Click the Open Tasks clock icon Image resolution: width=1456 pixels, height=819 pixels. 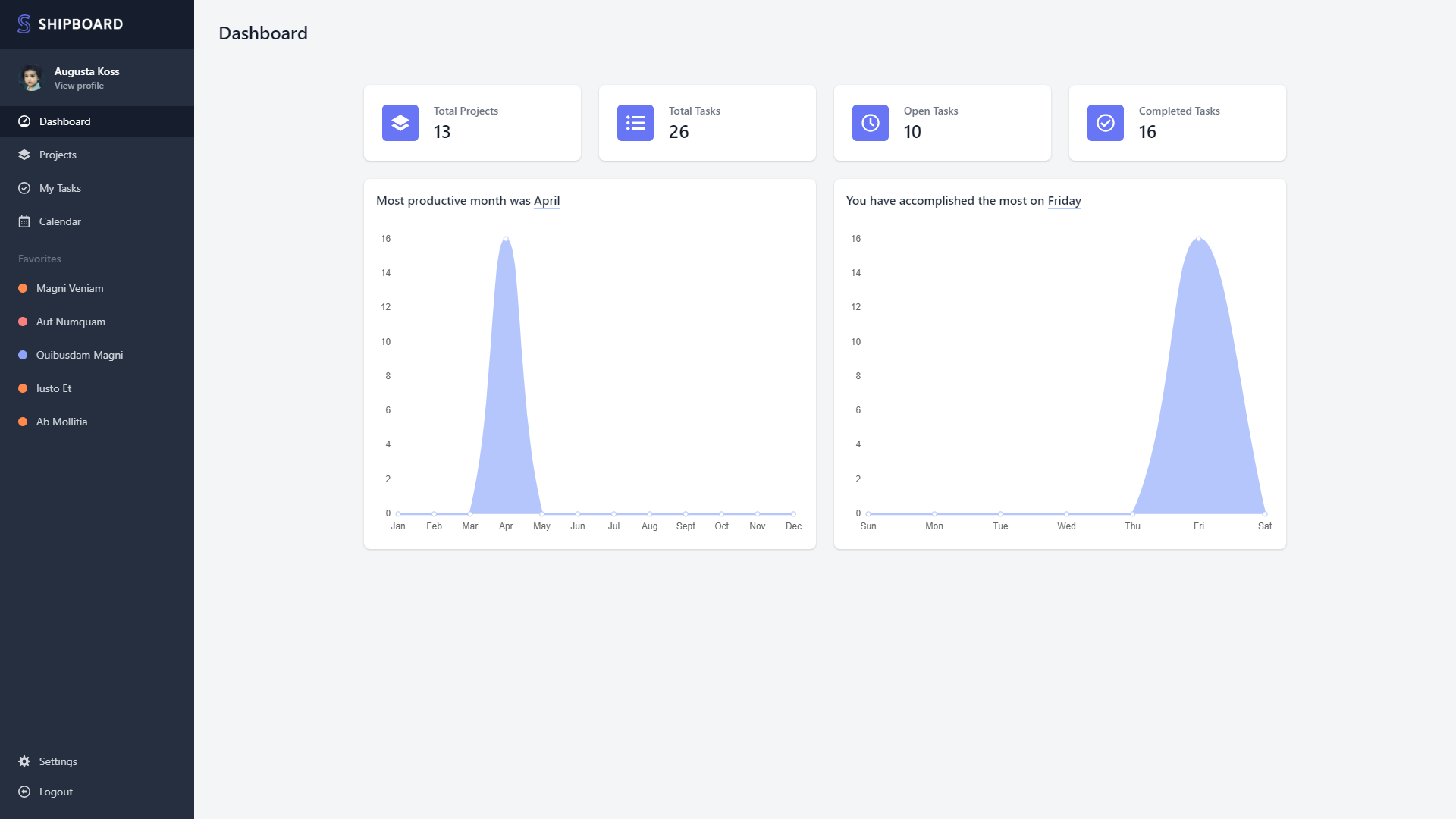[871, 123]
